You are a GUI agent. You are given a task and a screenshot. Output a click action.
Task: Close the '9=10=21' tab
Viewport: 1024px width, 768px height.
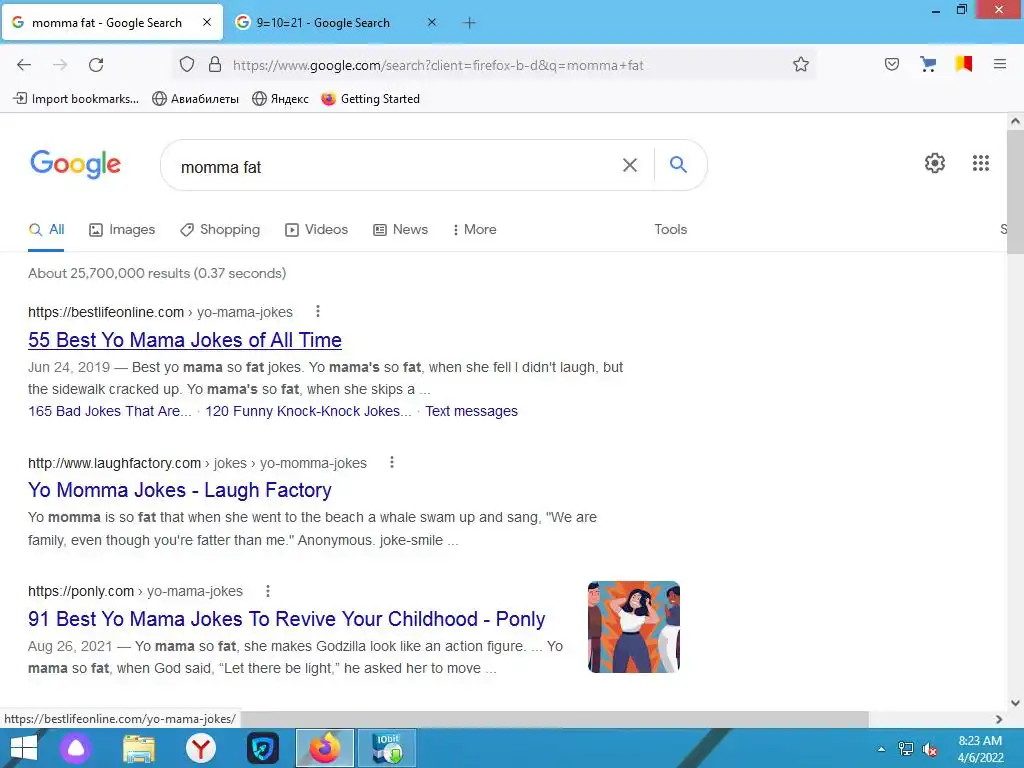click(x=432, y=22)
